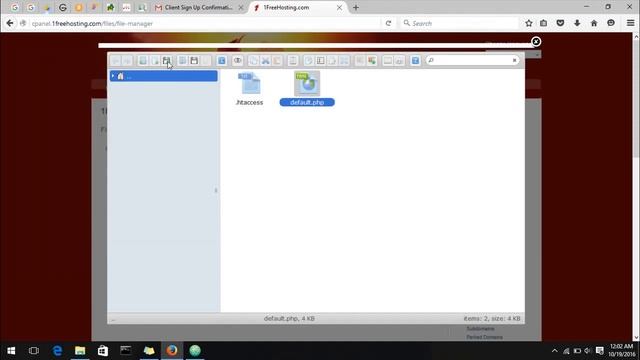Open Windows Start menu
Image resolution: width=640 pixels, height=360 pixels.
click(x=11, y=351)
